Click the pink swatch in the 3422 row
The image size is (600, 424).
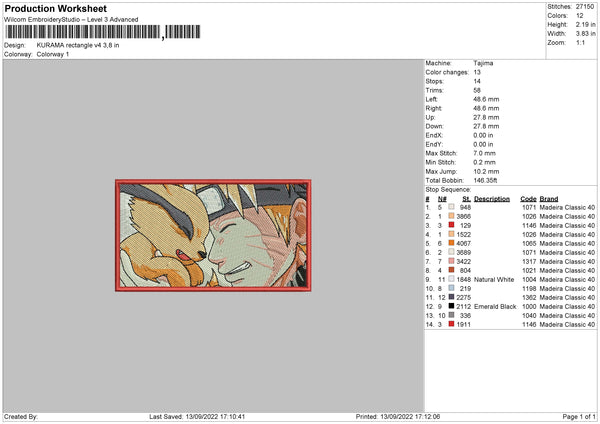point(452,261)
